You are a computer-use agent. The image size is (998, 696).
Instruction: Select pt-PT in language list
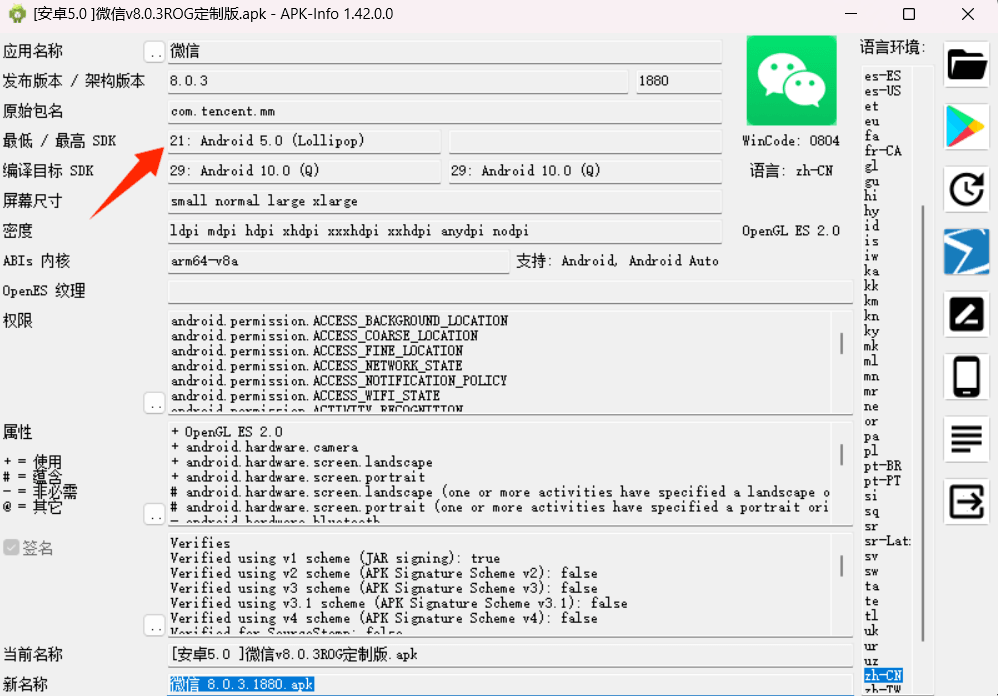[x=883, y=481]
